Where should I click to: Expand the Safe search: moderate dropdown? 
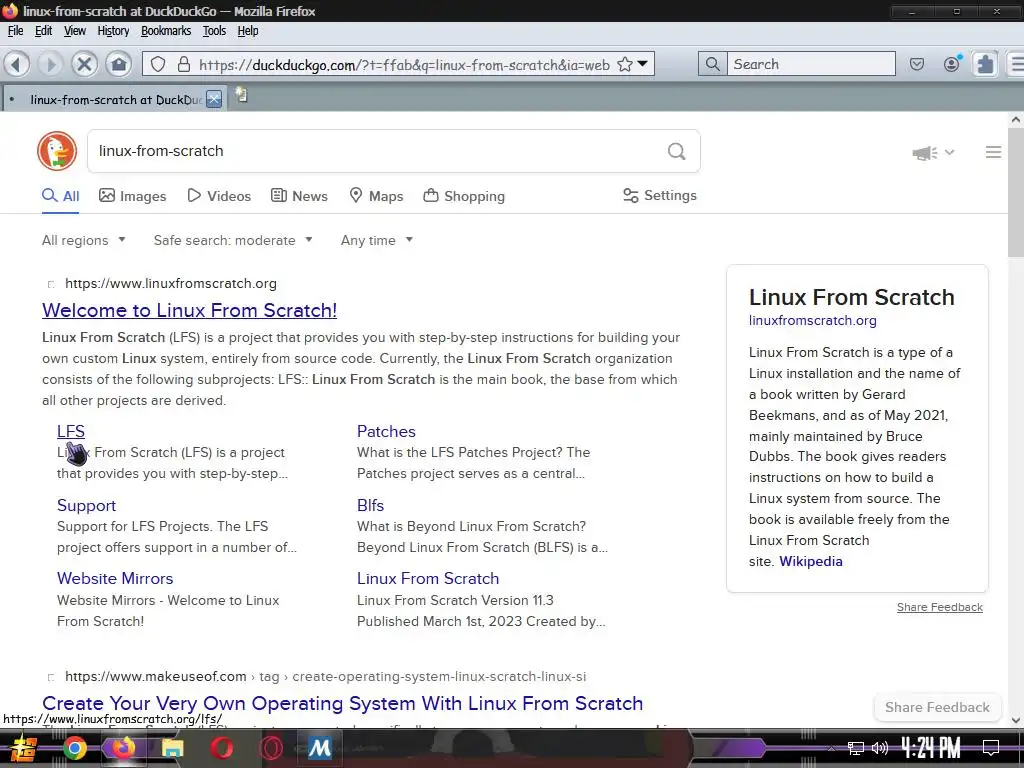[x=233, y=240]
